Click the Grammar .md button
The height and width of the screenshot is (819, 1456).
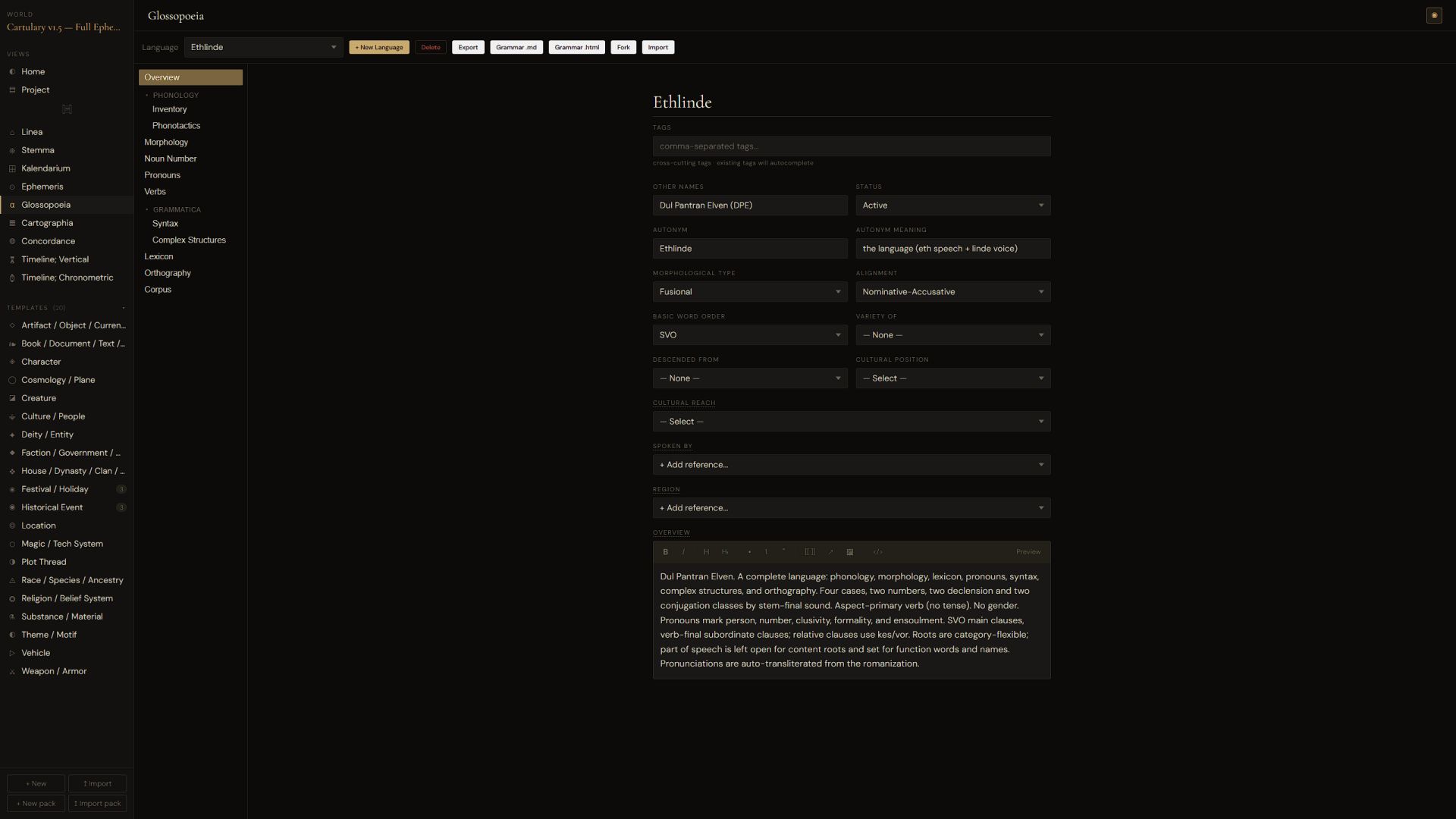click(x=516, y=47)
